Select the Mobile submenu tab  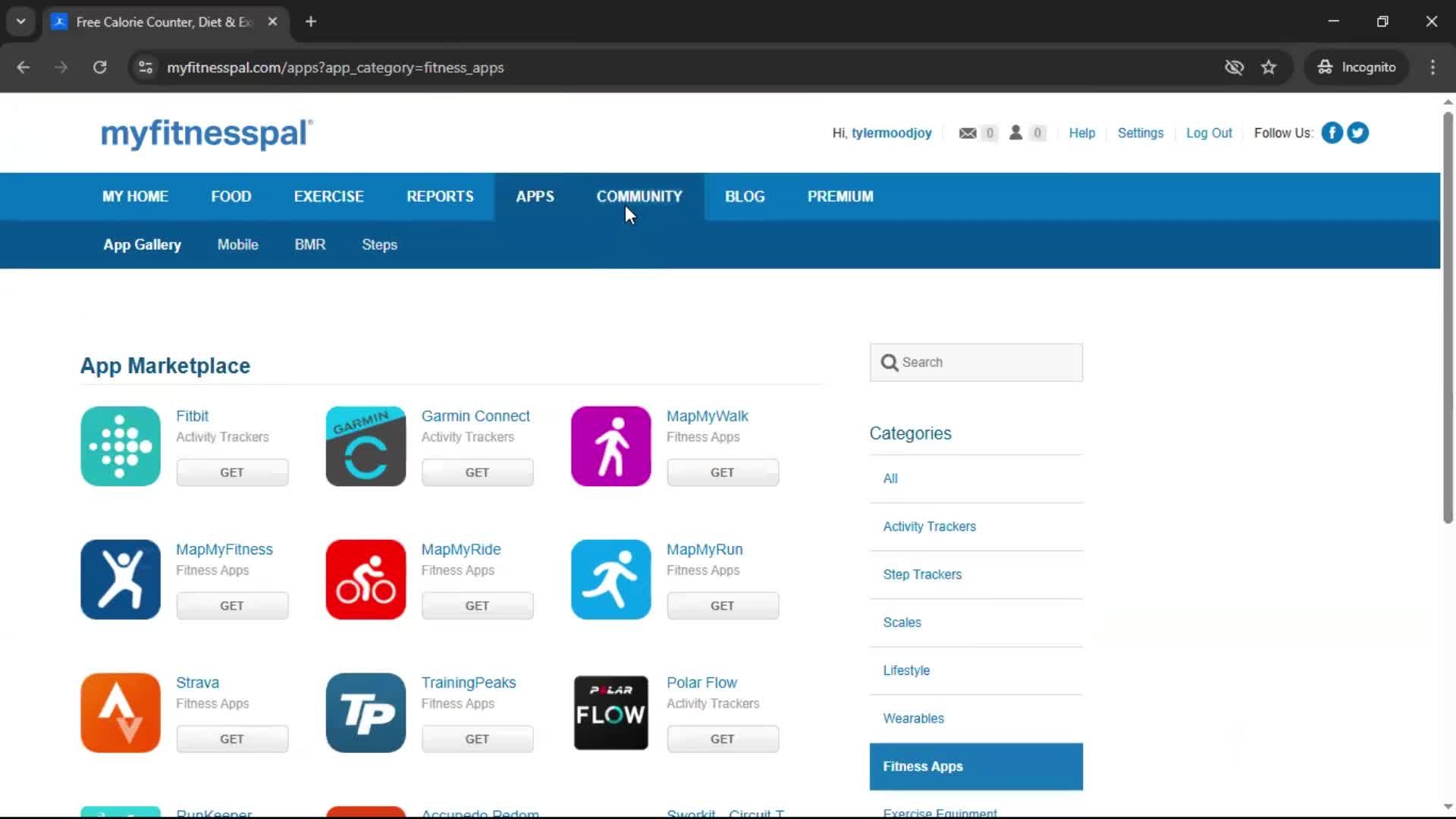click(238, 245)
